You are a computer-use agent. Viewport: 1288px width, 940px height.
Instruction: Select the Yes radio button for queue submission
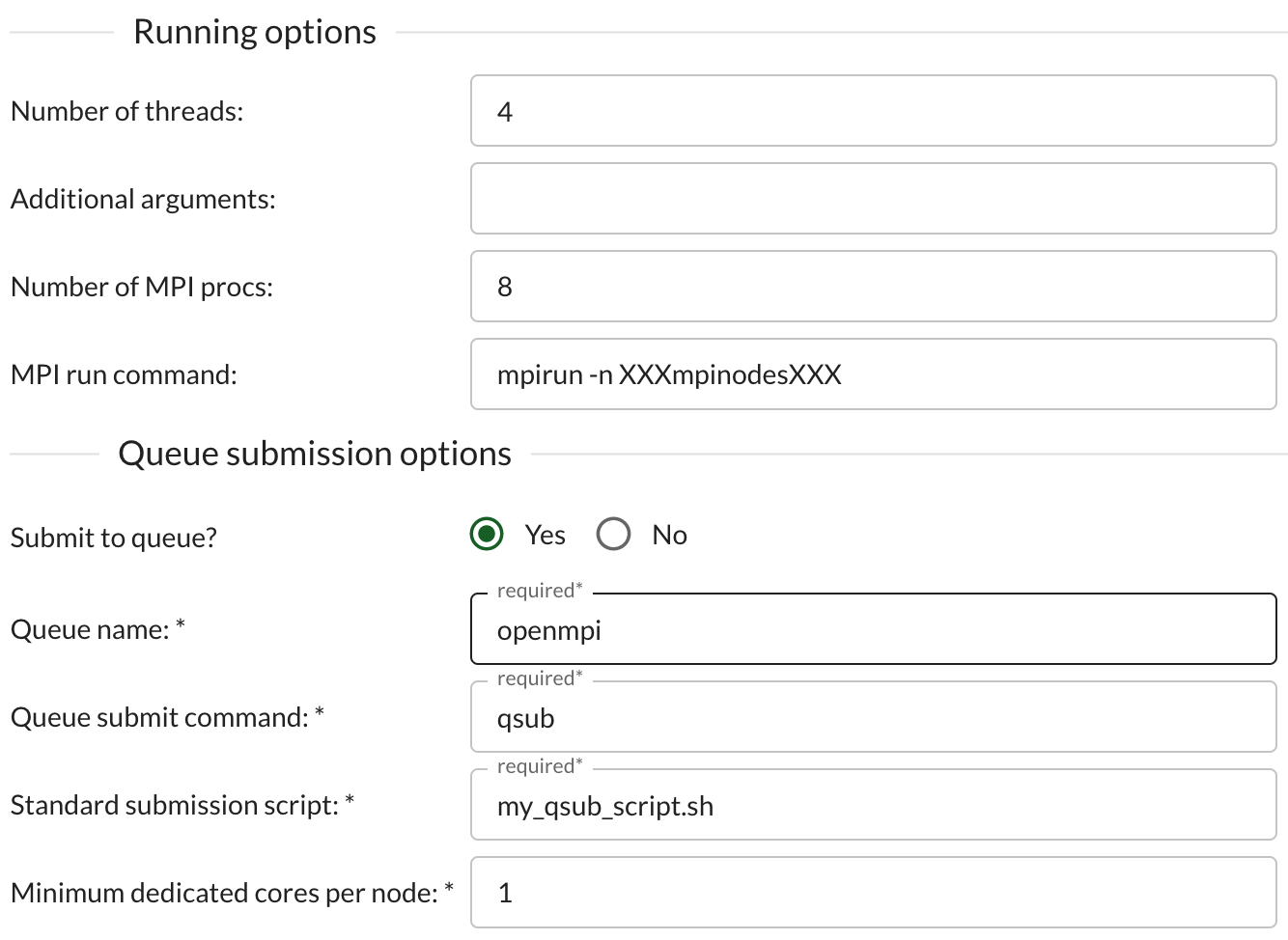click(x=488, y=534)
